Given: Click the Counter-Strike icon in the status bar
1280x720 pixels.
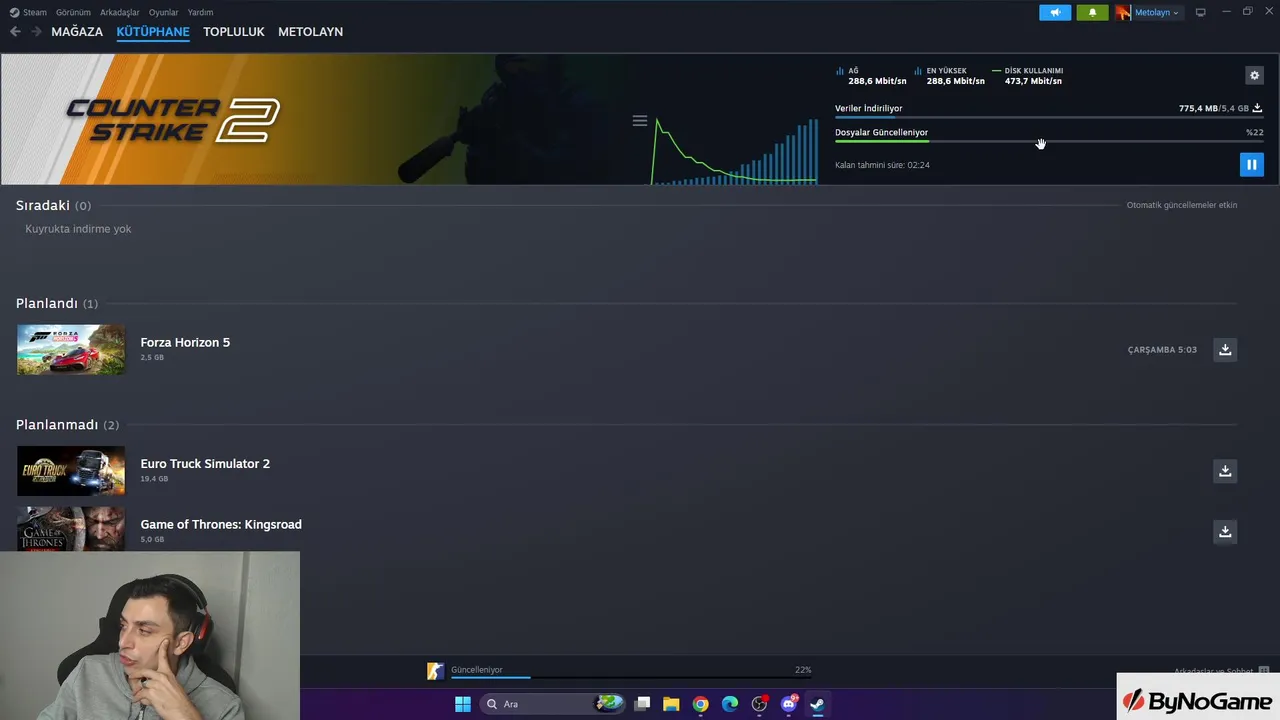Looking at the screenshot, I should [x=435, y=671].
